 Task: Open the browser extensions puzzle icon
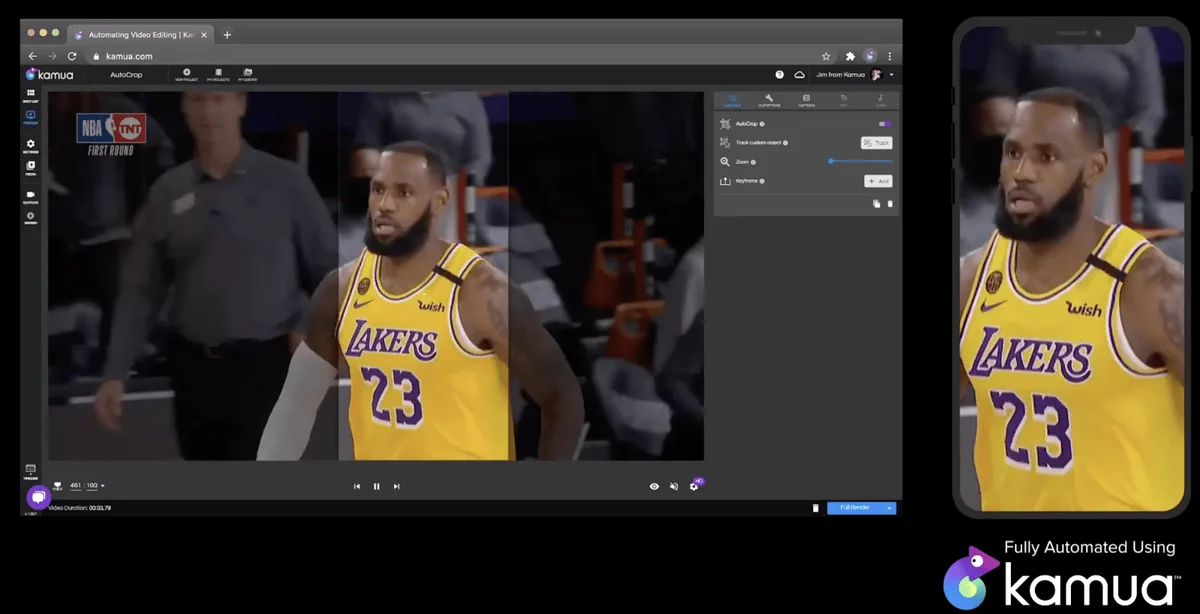tap(851, 56)
